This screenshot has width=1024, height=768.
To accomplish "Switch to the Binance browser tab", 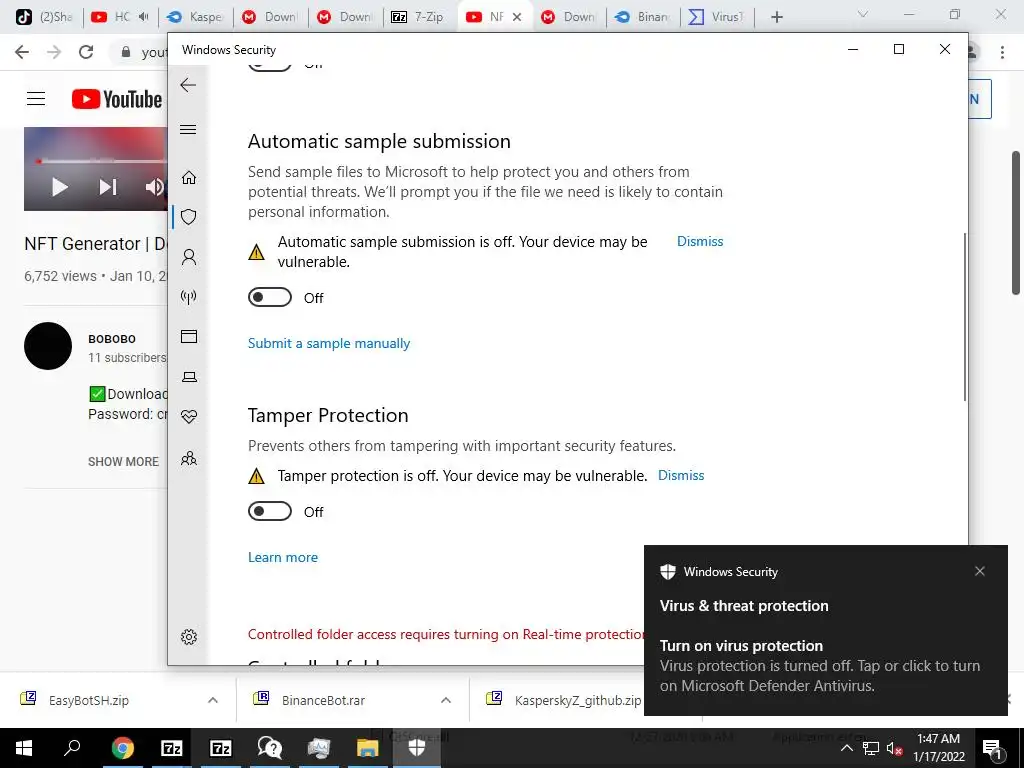I will 644,17.
